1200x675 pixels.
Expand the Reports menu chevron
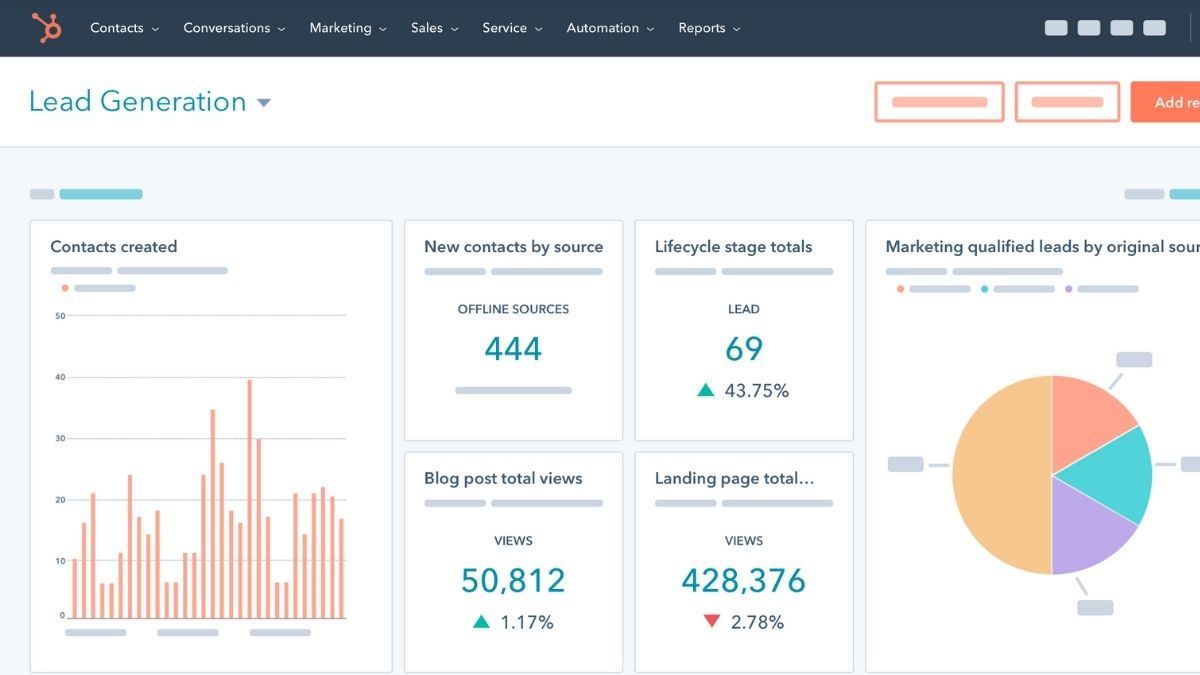point(737,29)
